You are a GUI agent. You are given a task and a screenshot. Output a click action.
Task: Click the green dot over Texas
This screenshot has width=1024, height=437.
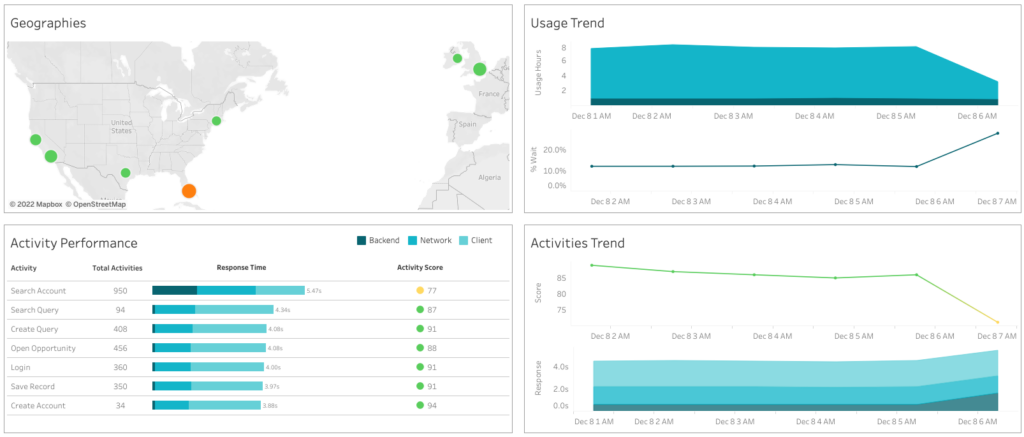[x=125, y=173]
